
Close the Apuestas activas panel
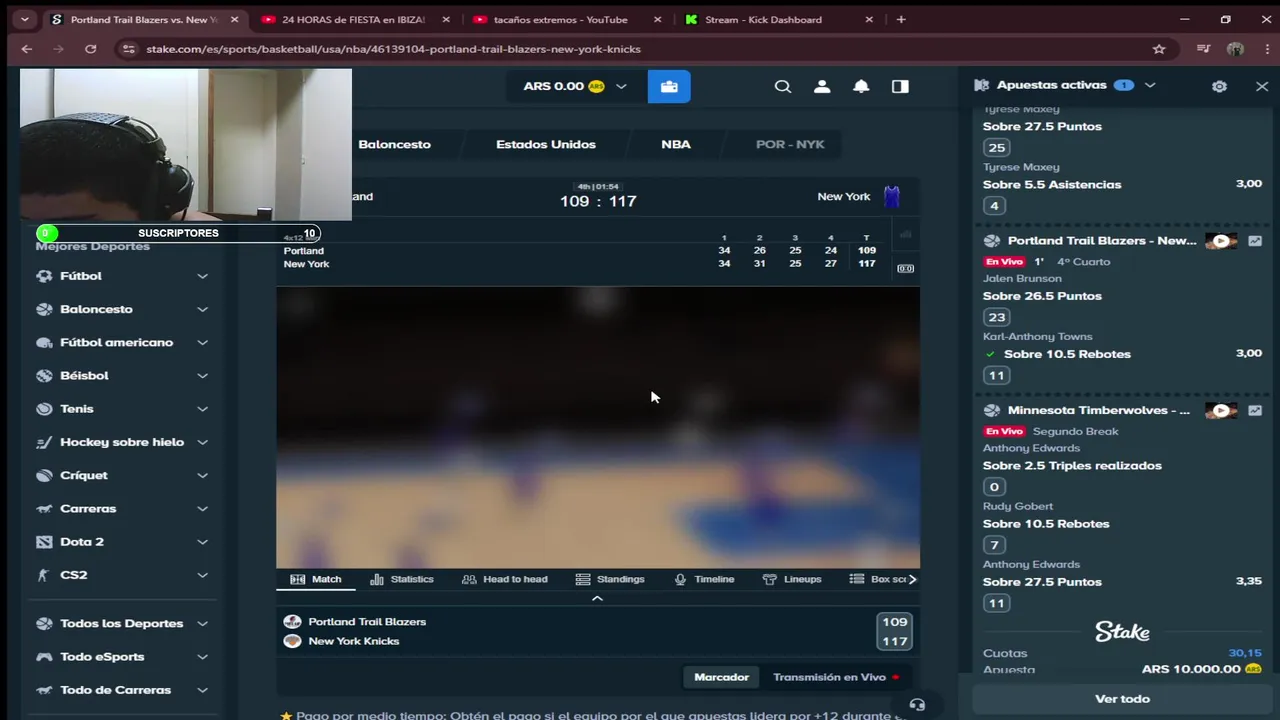(1262, 86)
